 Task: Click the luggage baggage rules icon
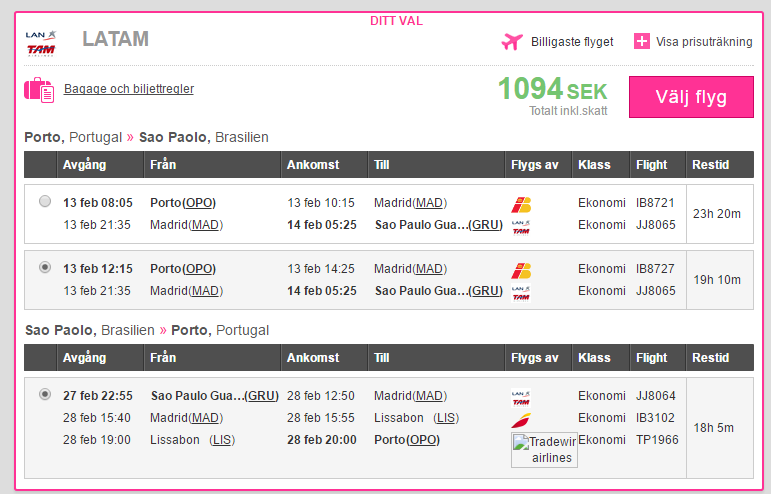pos(39,89)
